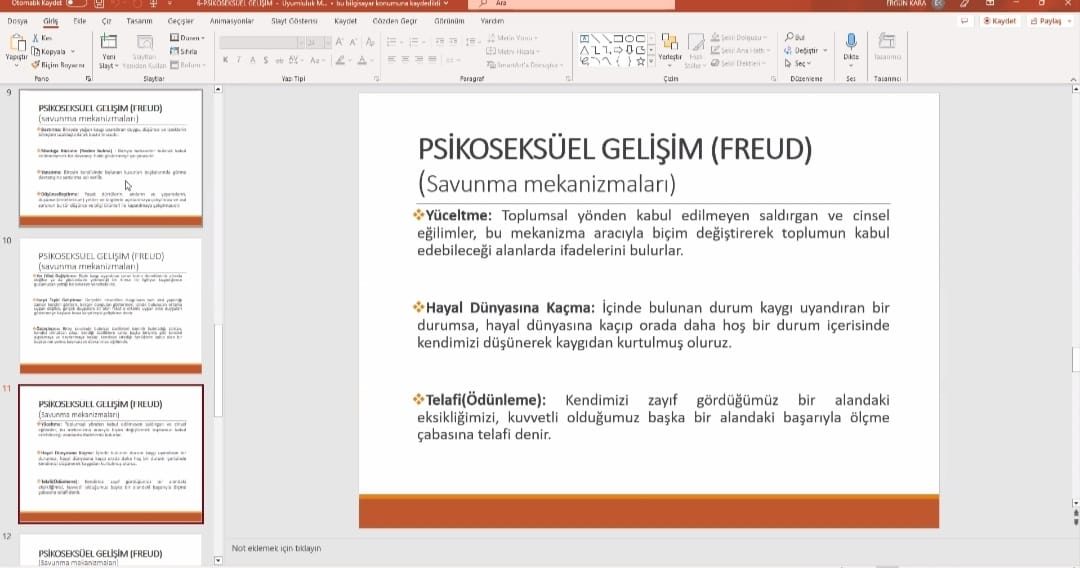Click the Kaydet record button top right
The width and height of the screenshot is (1080, 568).
tap(999, 21)
